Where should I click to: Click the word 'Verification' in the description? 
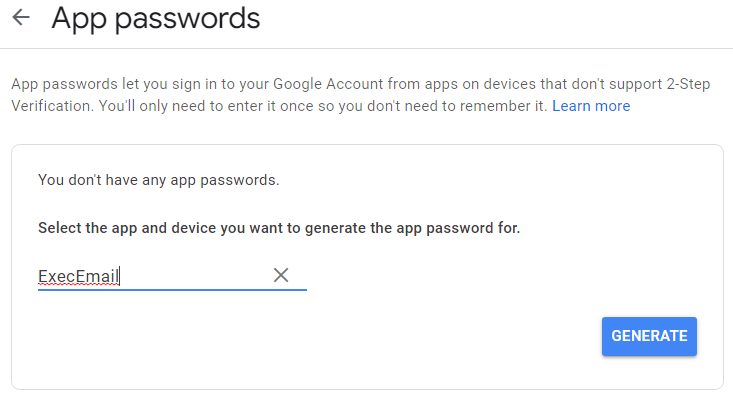[x=52, y=106]
